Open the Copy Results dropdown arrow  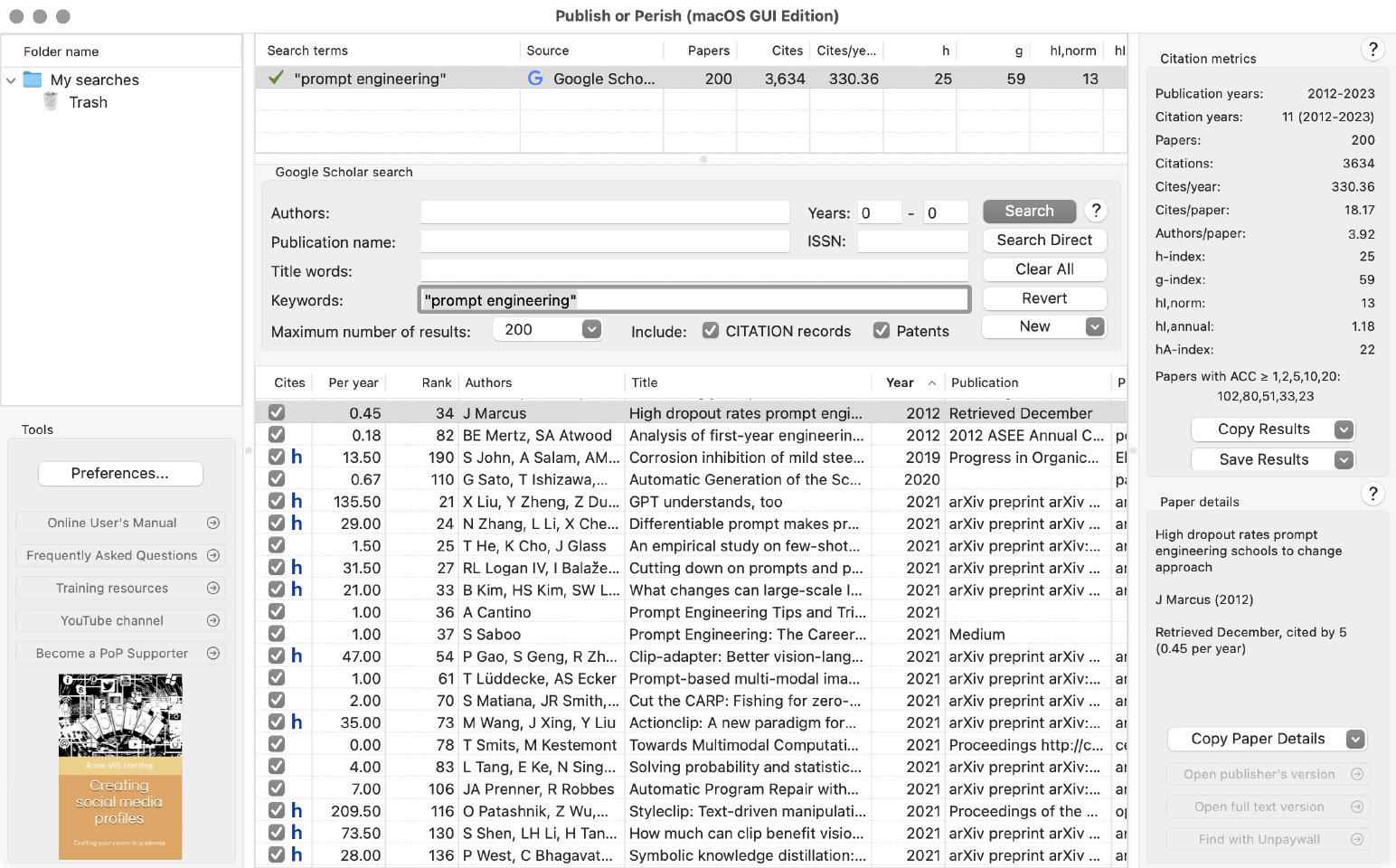1344,429
